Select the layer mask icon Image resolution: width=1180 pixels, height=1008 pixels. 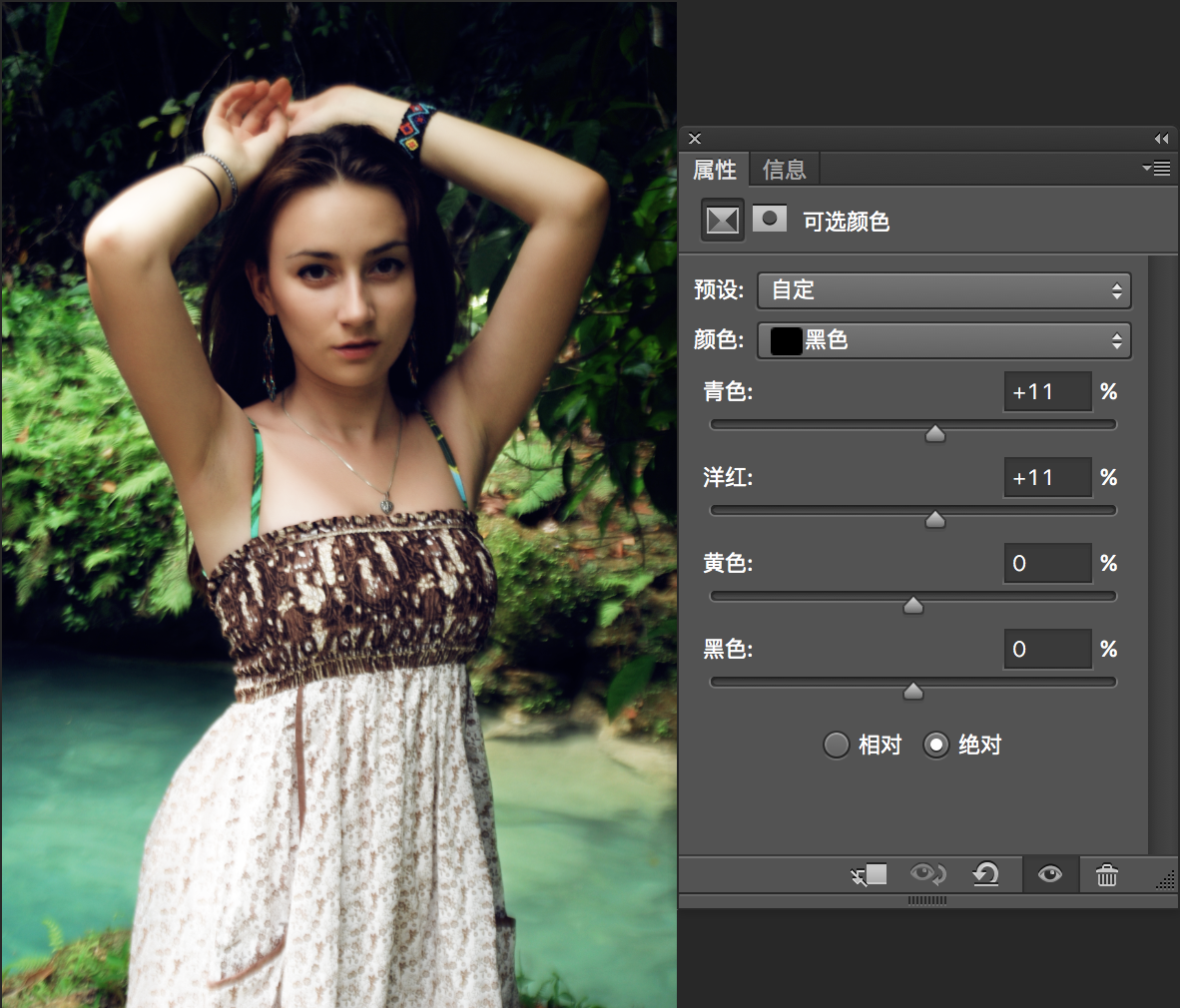[x=769, y=219]
